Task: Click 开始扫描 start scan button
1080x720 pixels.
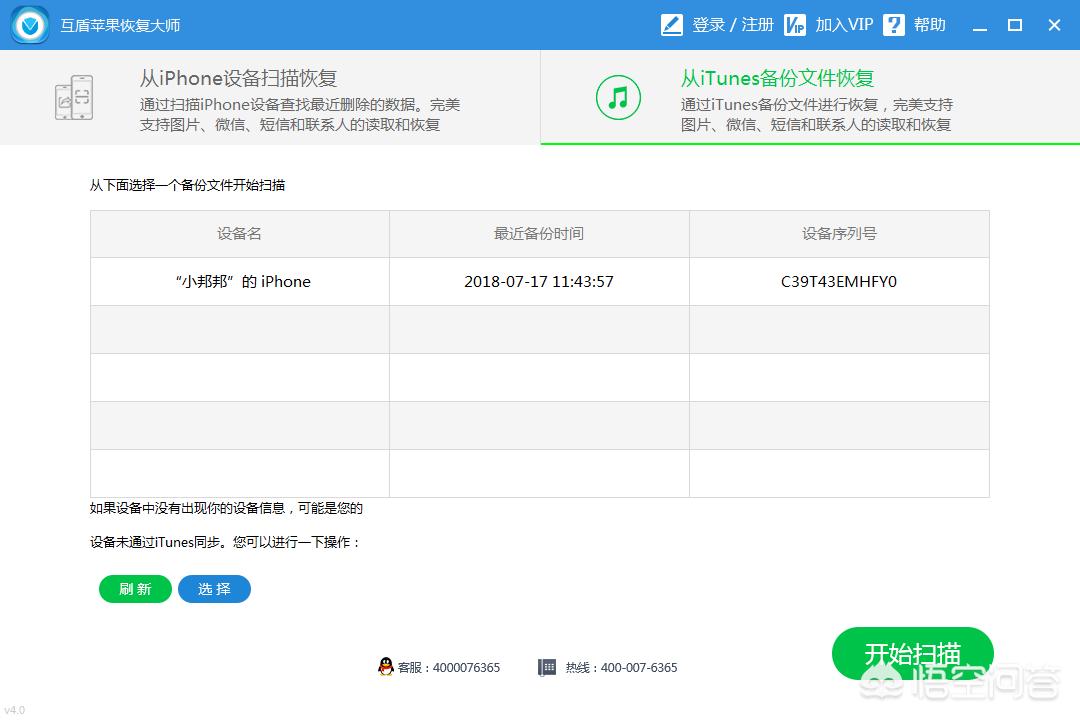Action: pyautogui.click(x=913, y=653)
